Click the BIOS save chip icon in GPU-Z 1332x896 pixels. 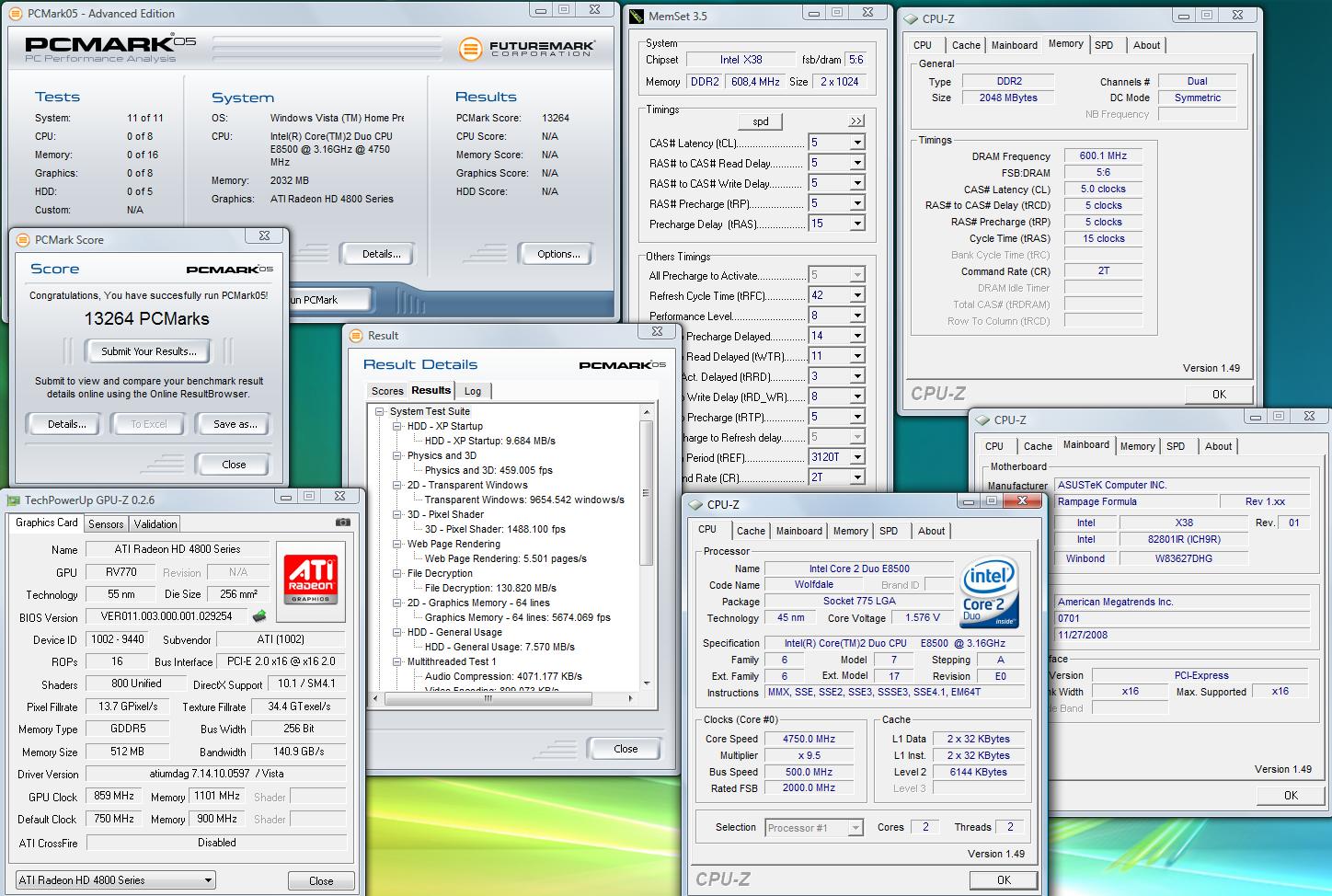[260, 615]
